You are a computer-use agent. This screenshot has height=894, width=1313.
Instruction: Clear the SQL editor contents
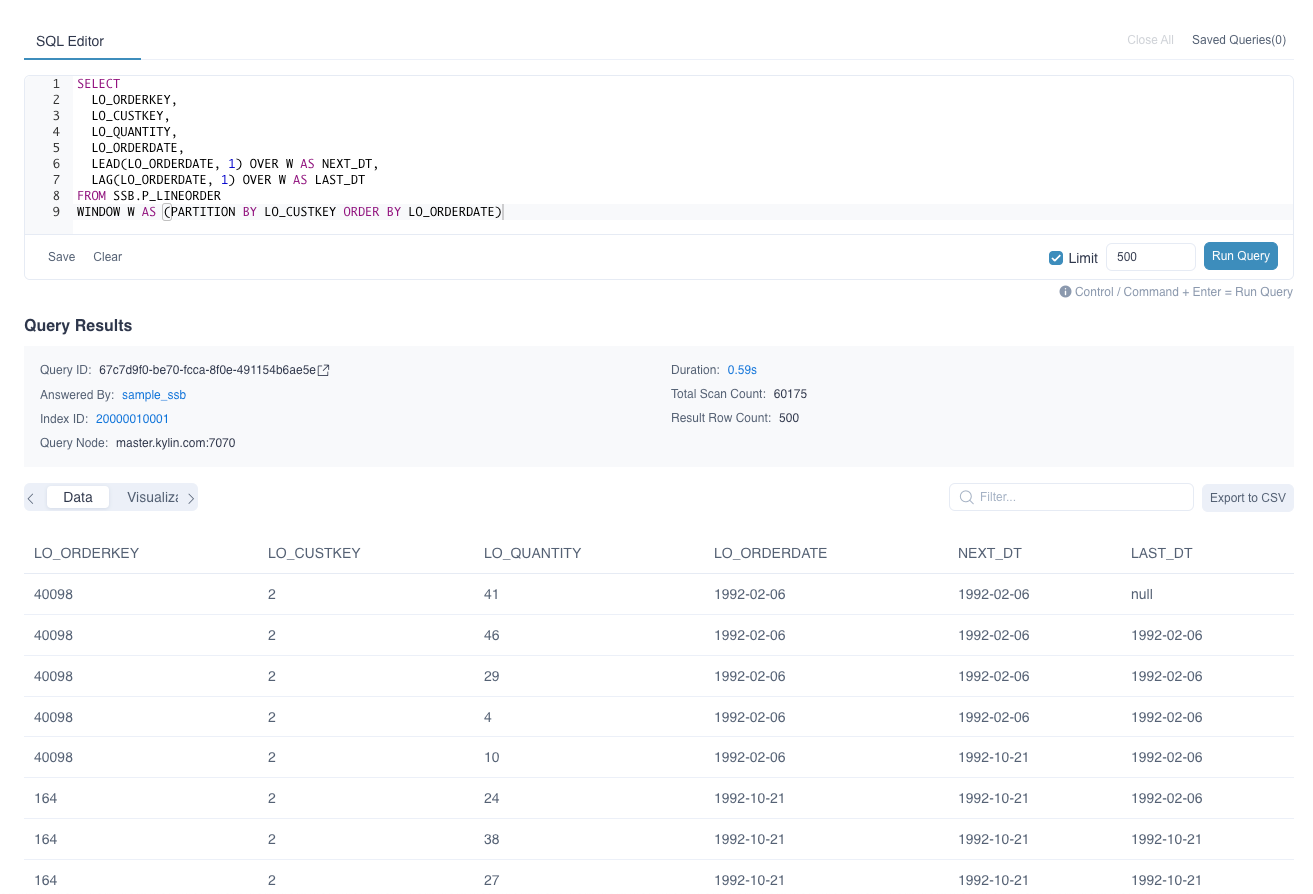(x=107, y=257)
